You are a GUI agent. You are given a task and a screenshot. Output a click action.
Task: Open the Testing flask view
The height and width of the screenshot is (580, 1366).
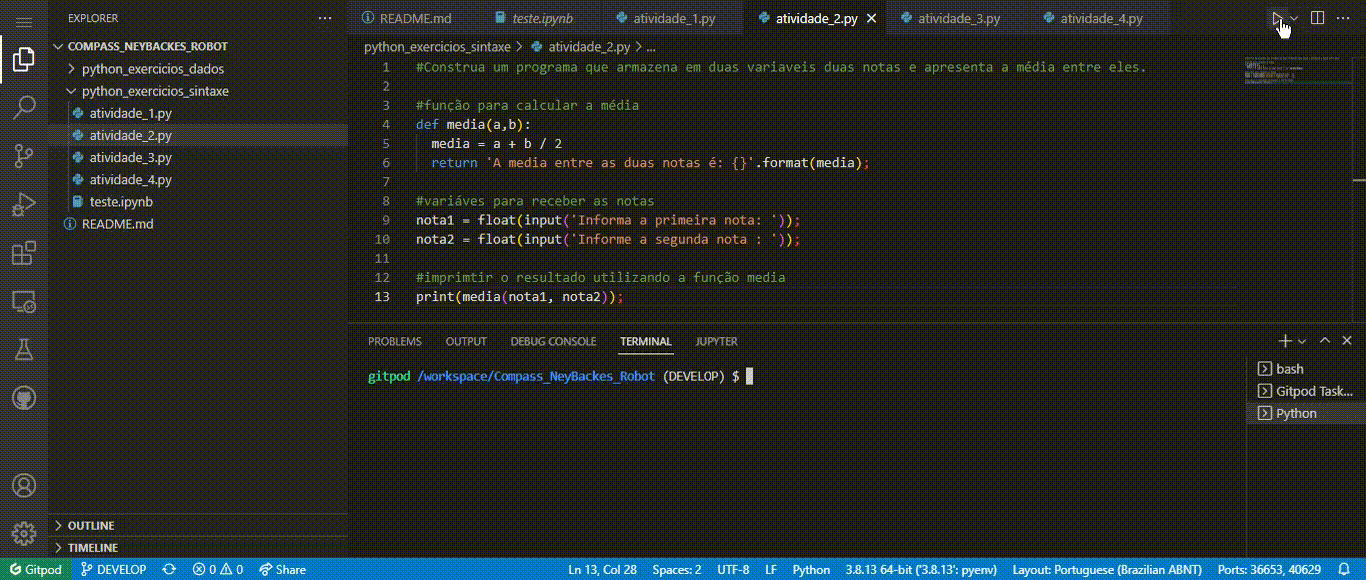(x=24, y=349)
